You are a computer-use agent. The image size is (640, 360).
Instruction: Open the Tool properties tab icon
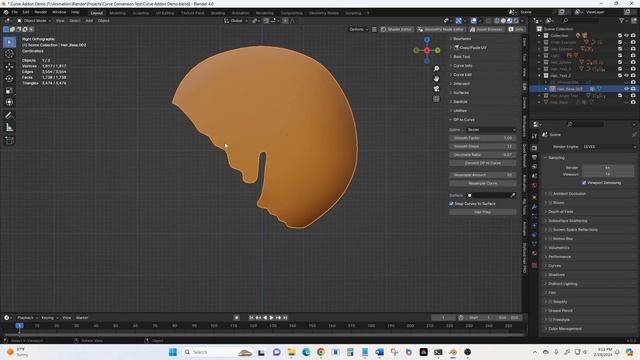coord(534,136)
